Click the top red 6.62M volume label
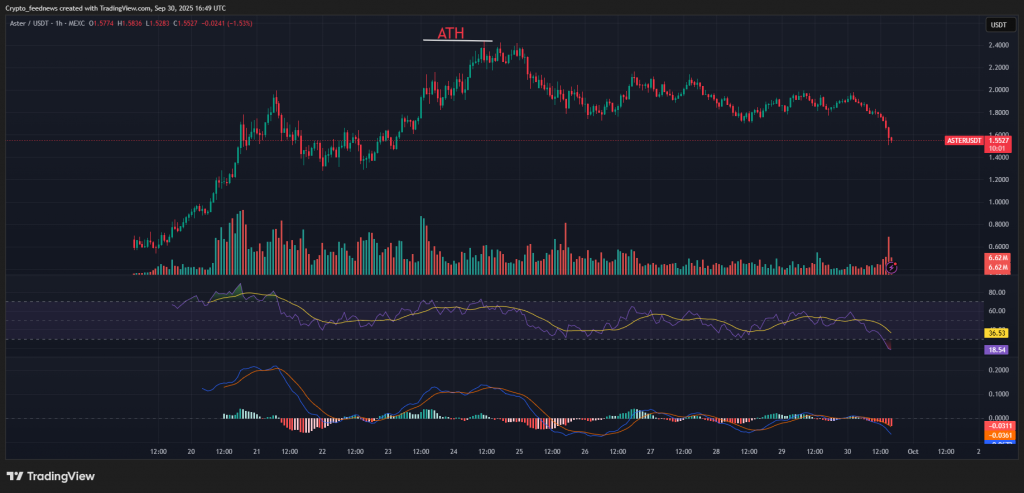1024x493 pixels. [996, 258]
